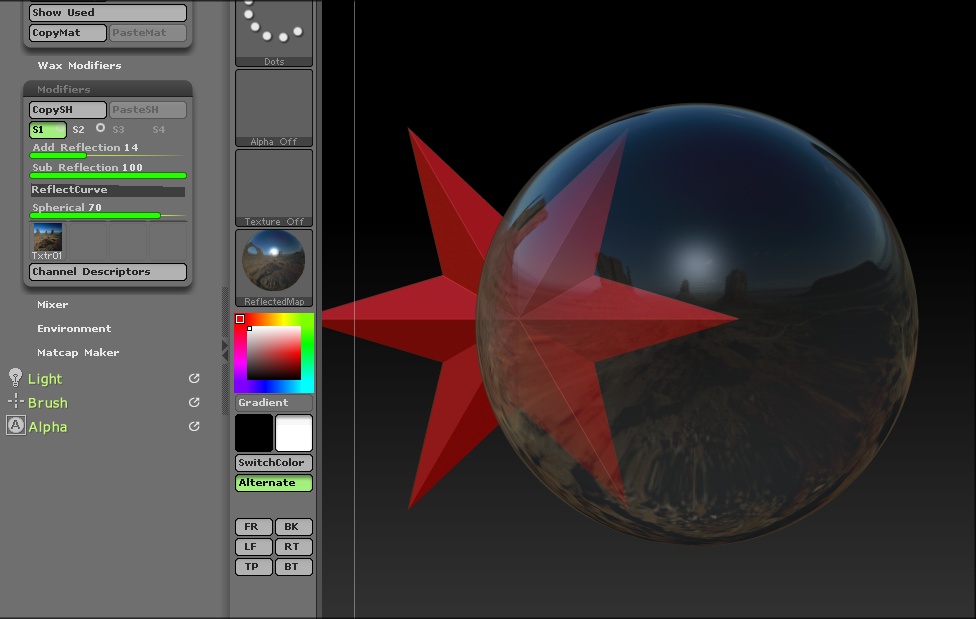Click the CopySH button
This screenshot has height=619, width=976.
click(65, 109)
